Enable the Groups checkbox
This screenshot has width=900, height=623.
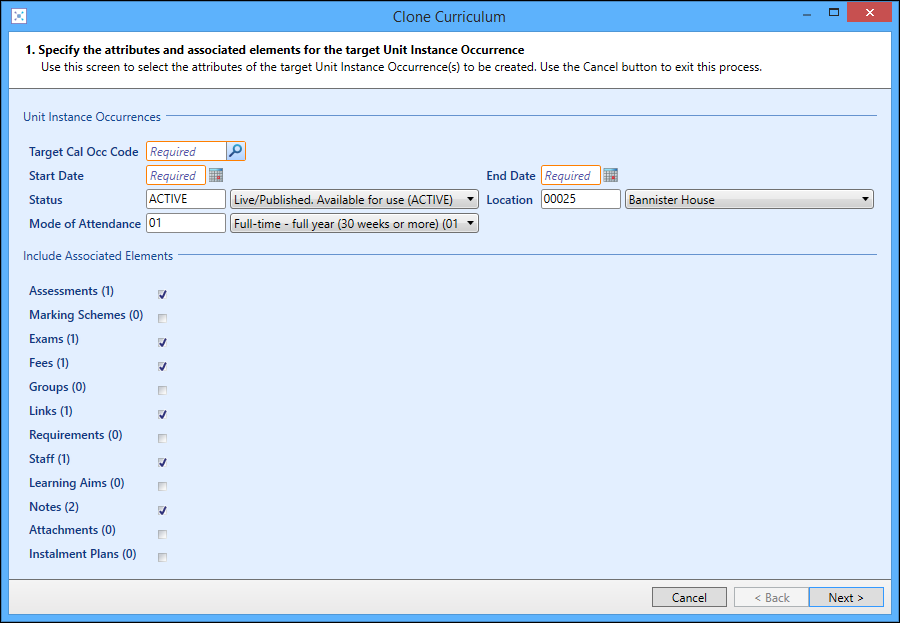pos(162,390)
